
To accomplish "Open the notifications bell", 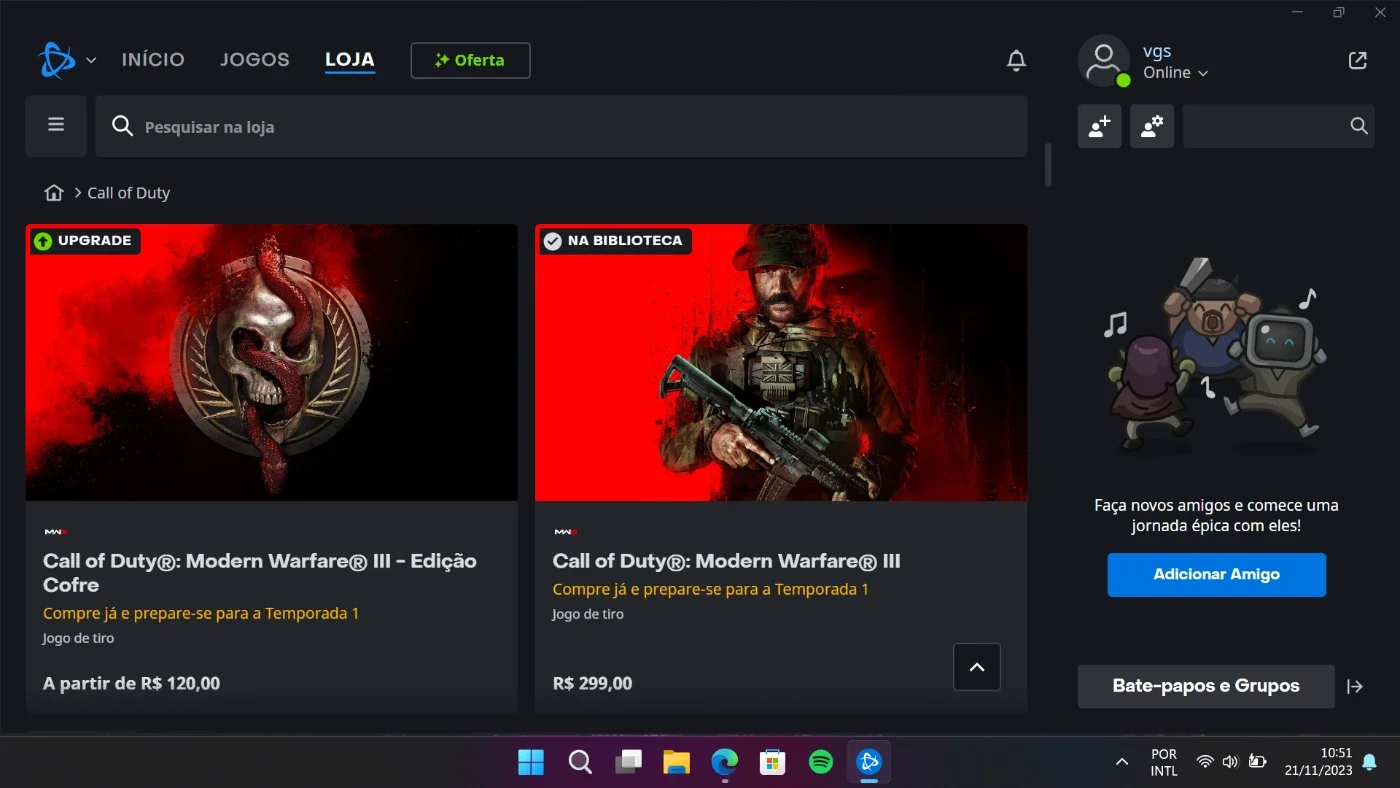I will tap(1016, 61).
